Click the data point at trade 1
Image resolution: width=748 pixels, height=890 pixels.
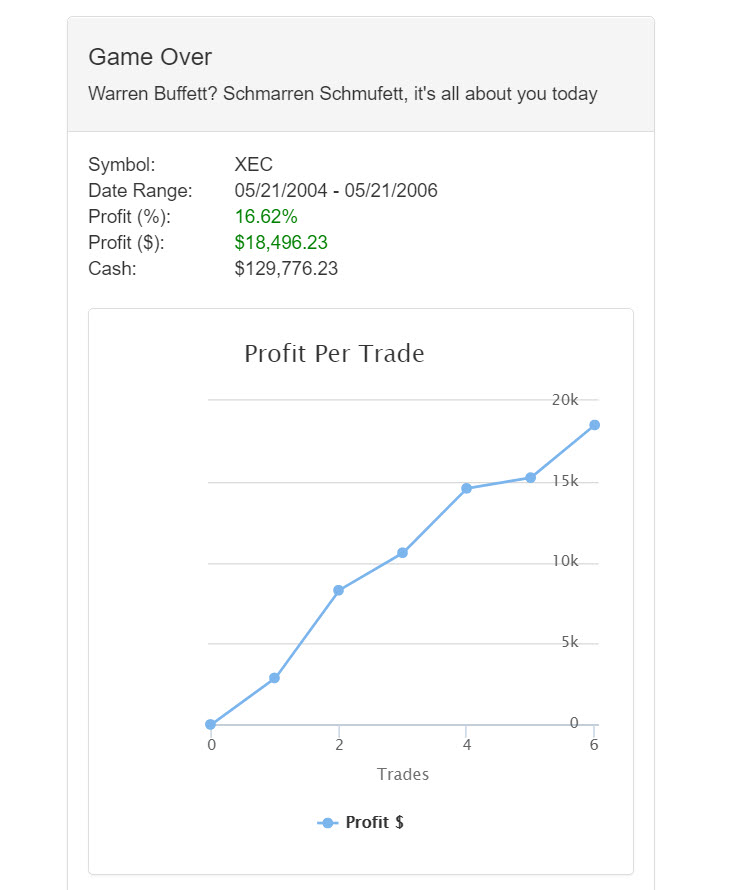click(x=274, y=678)
